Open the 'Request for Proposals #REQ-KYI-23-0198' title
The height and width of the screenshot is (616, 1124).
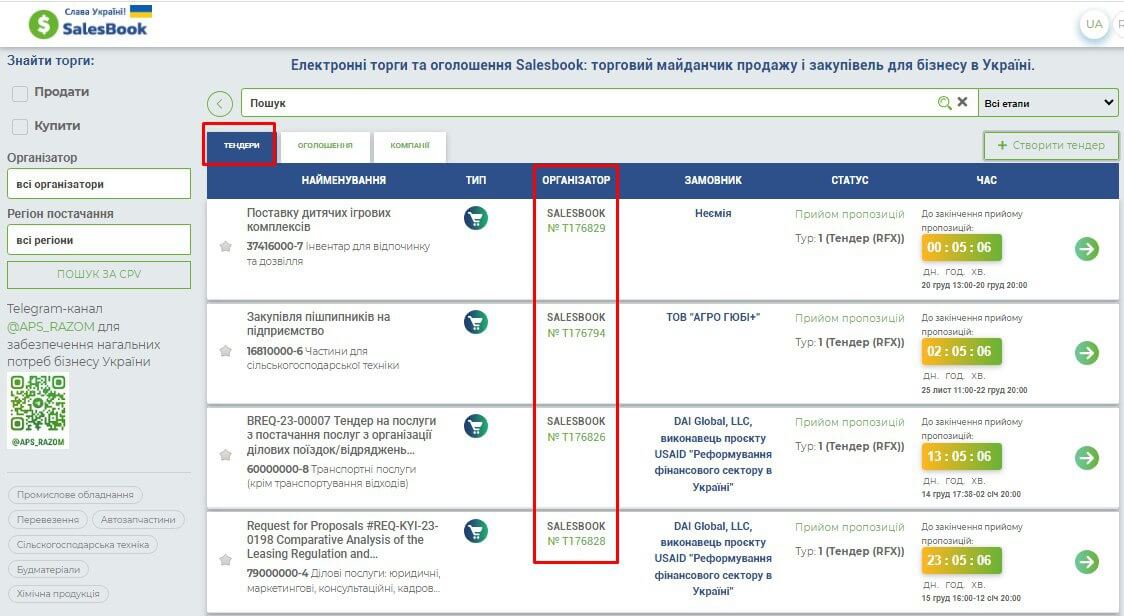pyautogui.click(x=343, y=540)
